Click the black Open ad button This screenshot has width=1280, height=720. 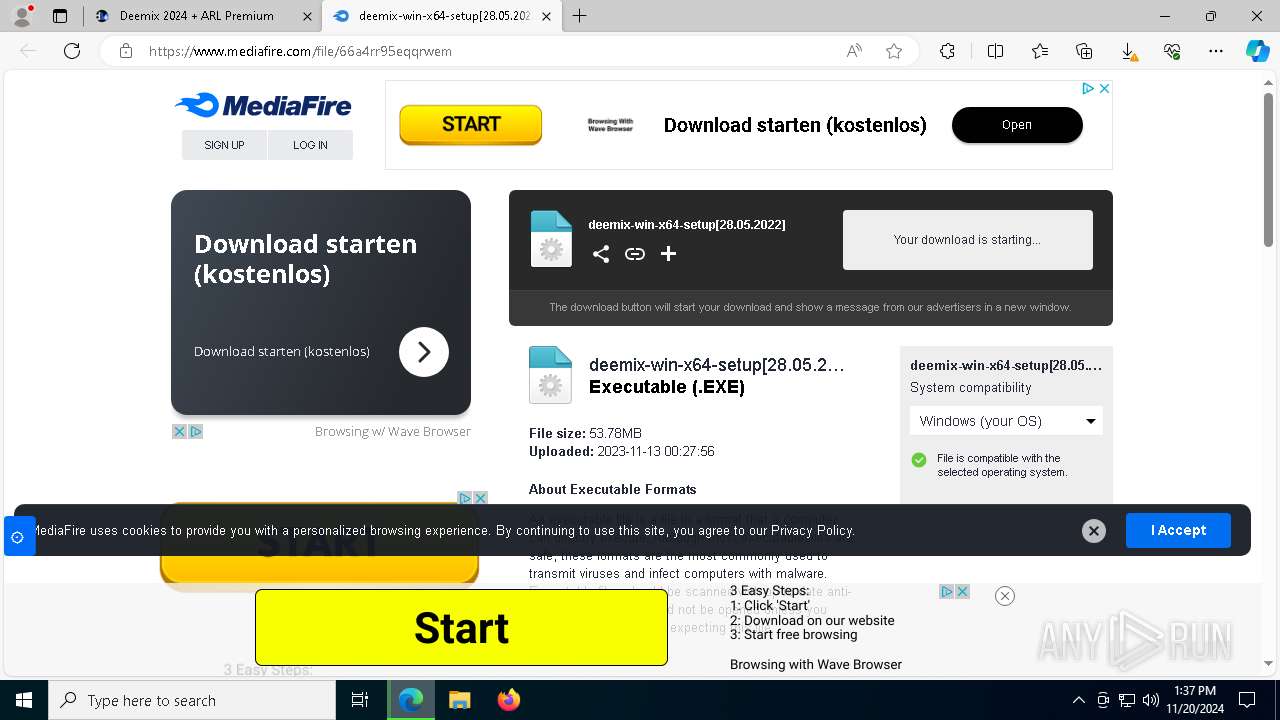point(1017,125)
